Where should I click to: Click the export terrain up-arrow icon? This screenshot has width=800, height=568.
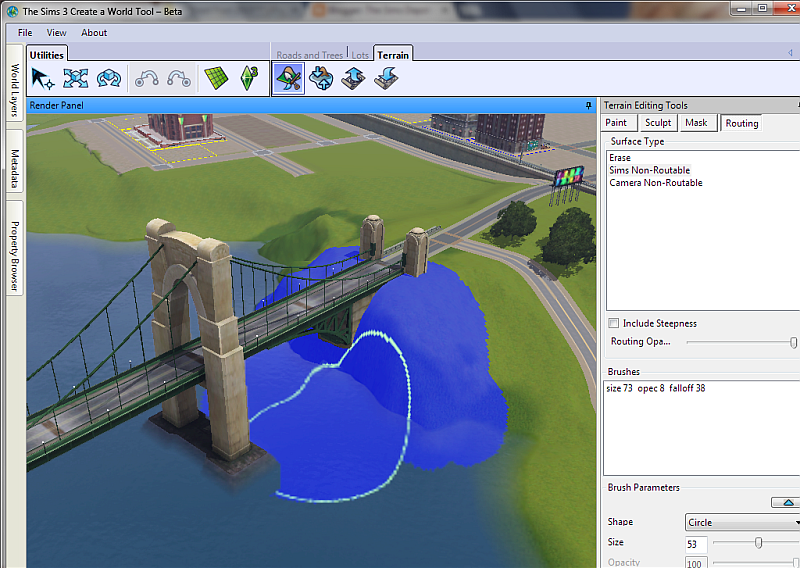click(x=352, y=78)
